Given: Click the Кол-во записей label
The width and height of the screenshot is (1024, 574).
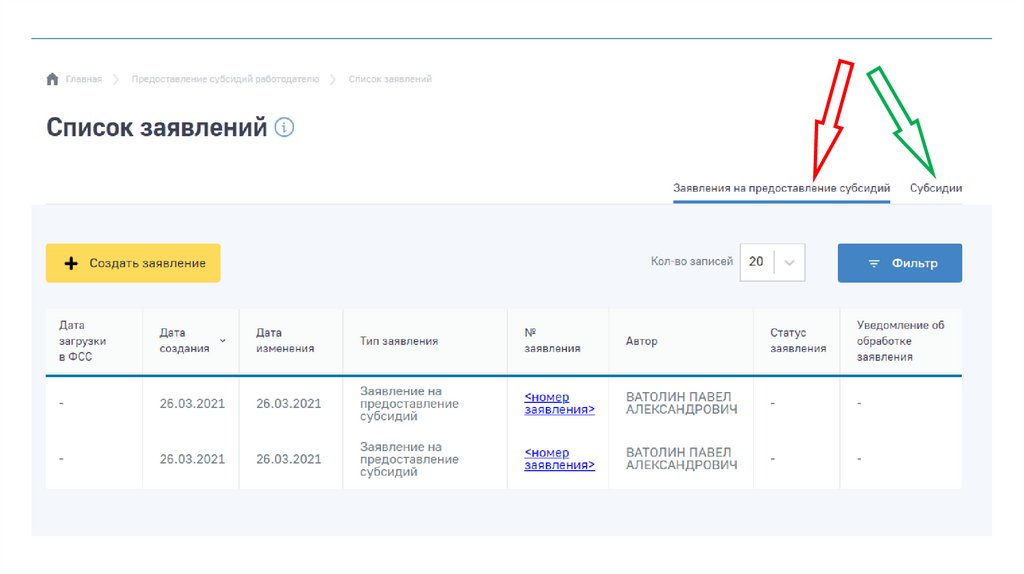Looking at the screenshot, I should tap(692, 261).
